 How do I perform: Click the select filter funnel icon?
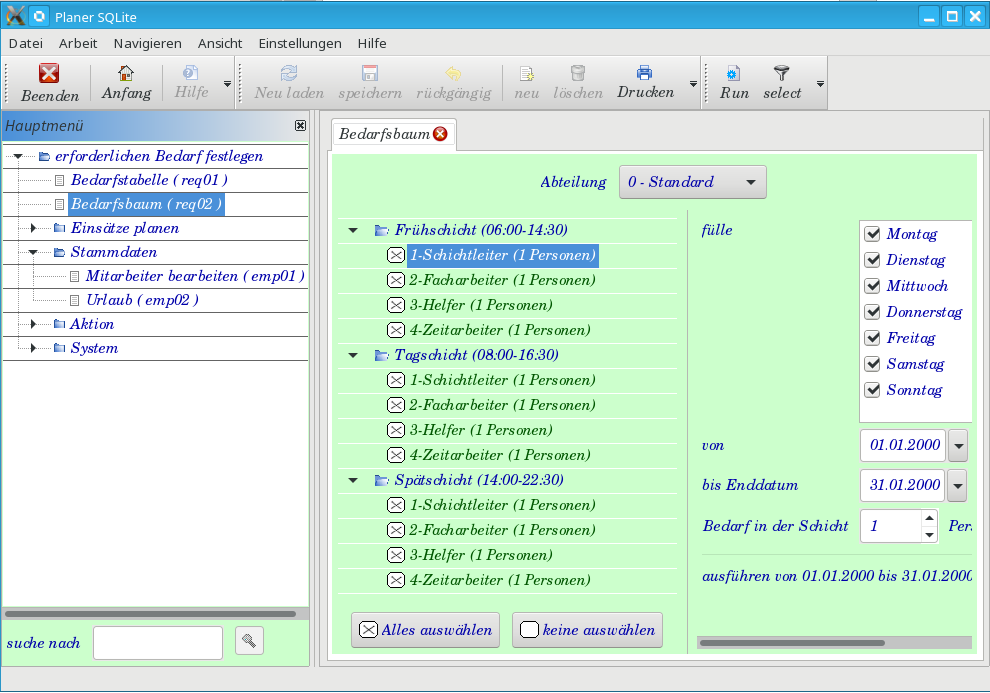coord(782,73)
